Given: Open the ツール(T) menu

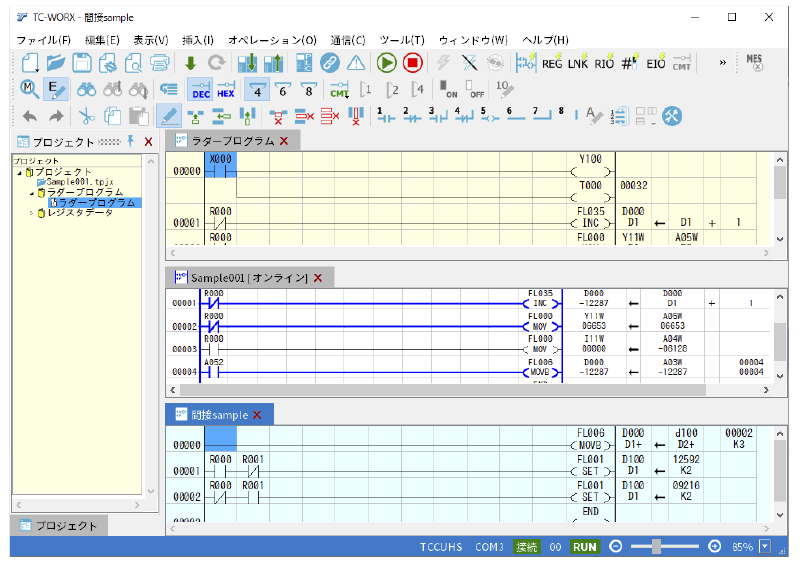Looking at the screenshot, I should 402,40.
